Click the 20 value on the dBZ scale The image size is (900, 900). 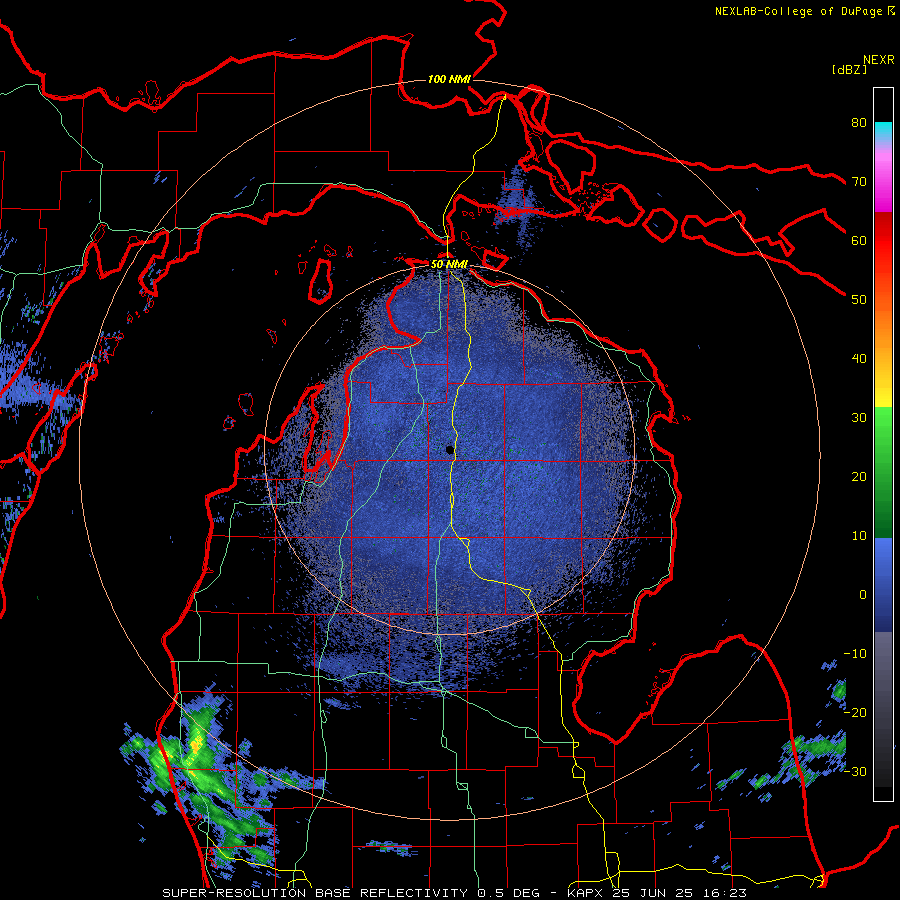click(x=859, y=476)
